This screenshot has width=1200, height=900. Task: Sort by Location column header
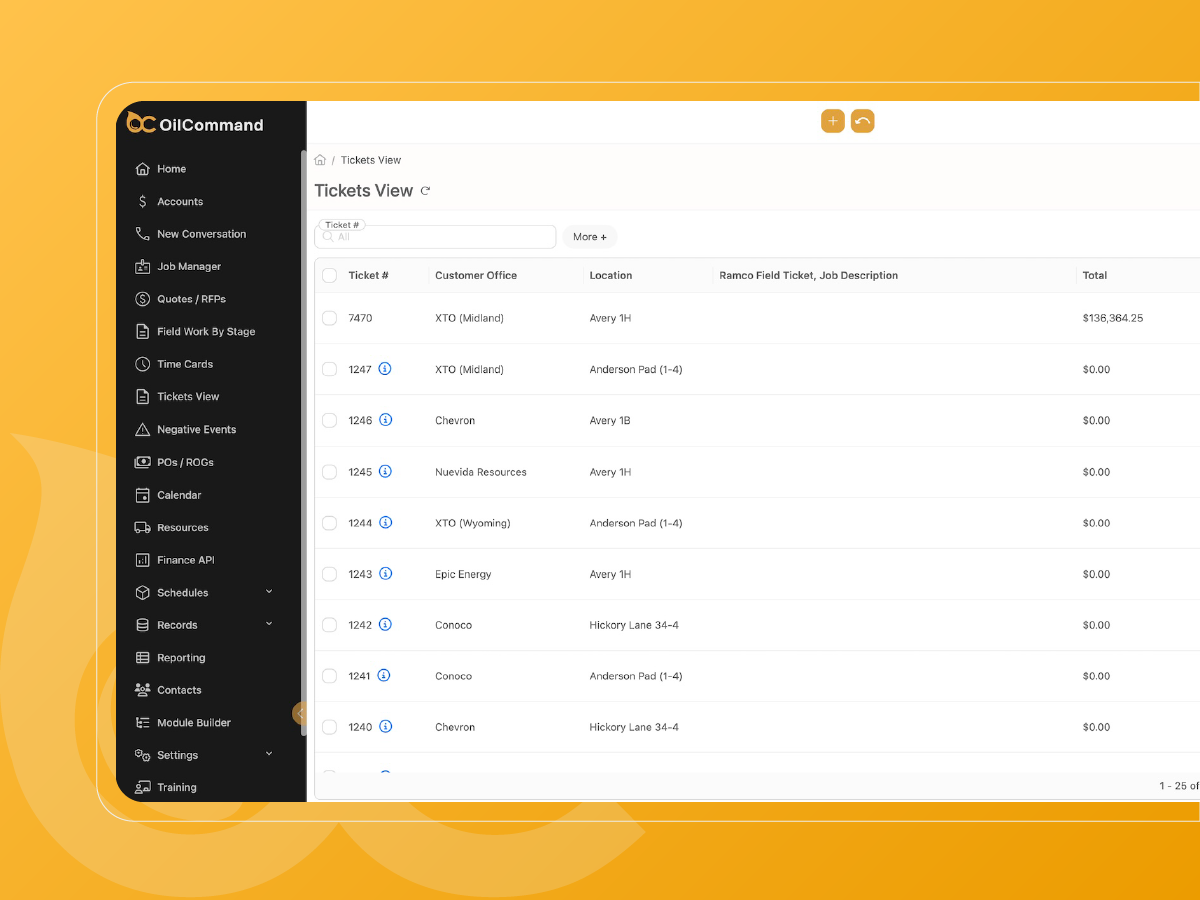611,275
